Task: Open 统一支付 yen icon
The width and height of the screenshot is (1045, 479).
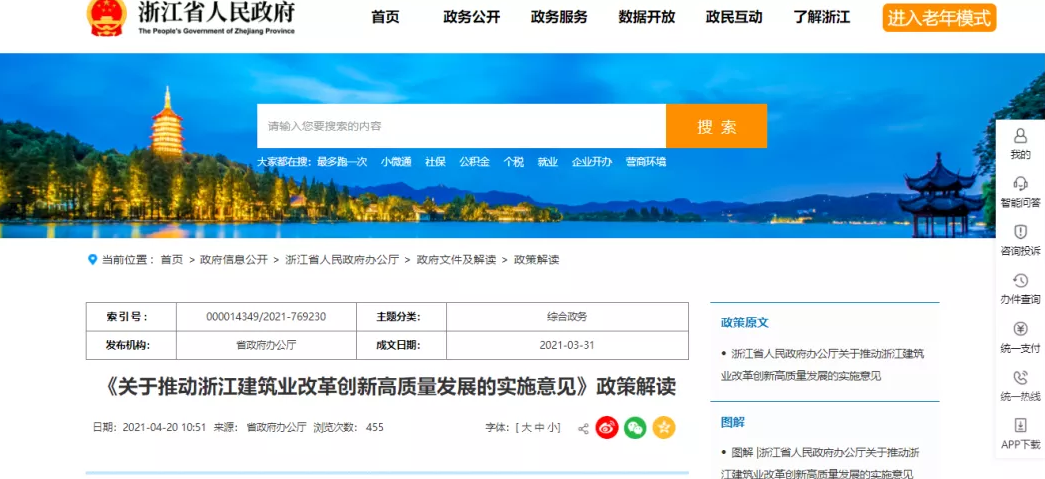Action: click(x=1020, y=328)
